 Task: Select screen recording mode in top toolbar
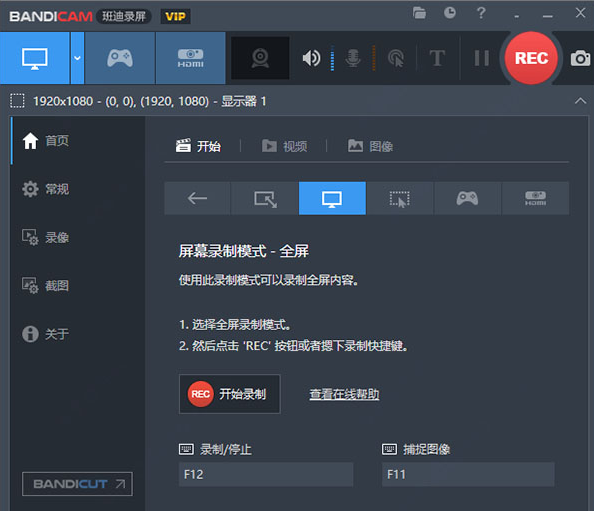coord(35,58)
